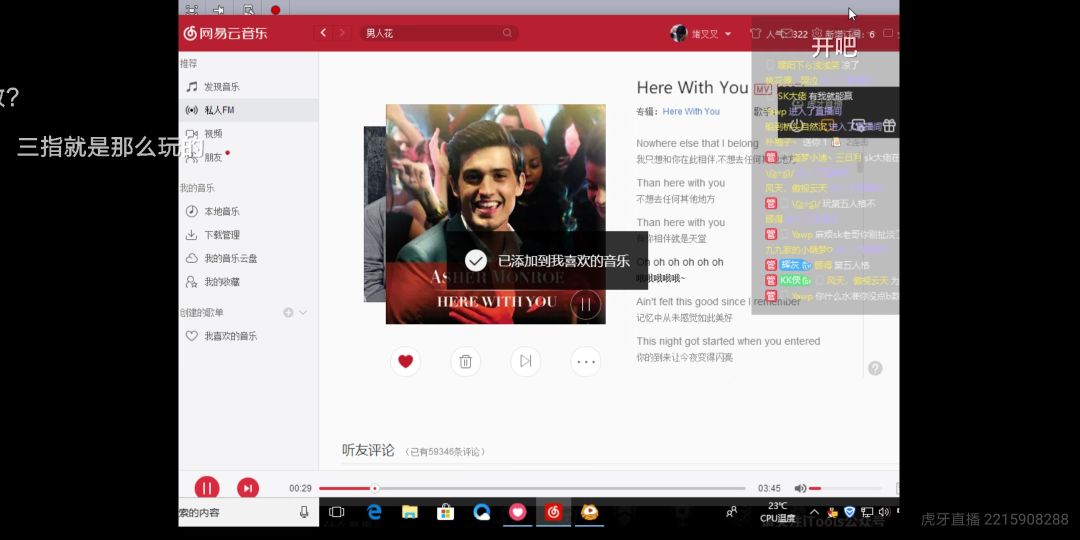Viewport: 1080px width, 540px height.
Task: Click the red record button in the top toolbar
Action: tap(276, 10)
